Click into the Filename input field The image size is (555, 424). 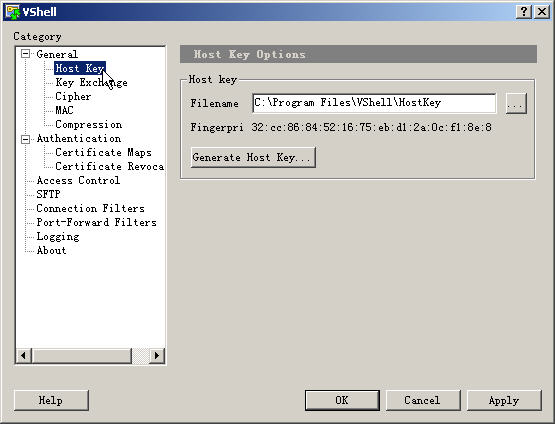(x=374, y=103)
